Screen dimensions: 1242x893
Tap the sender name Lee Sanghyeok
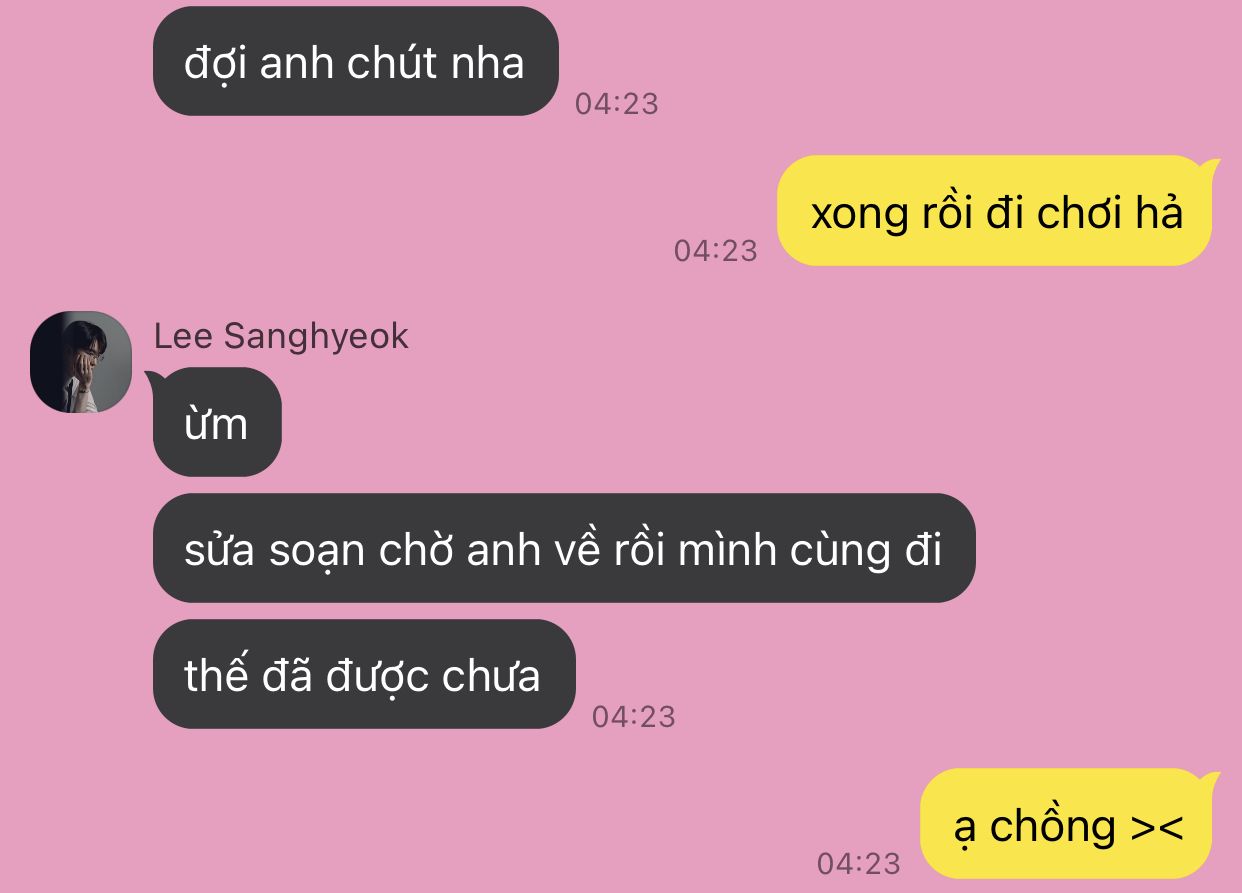tap(281, 336)
